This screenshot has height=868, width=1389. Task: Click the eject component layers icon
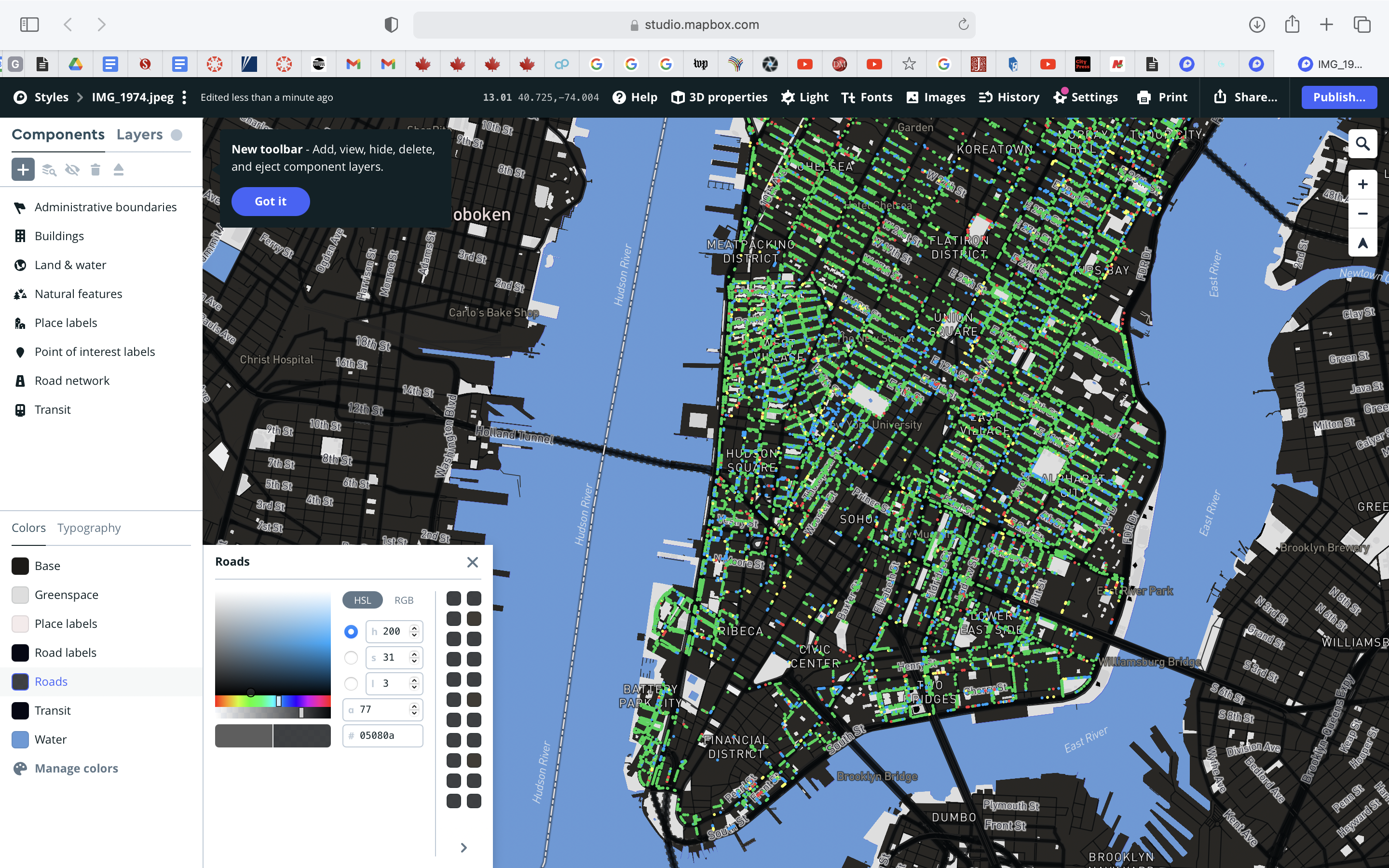(119, 170)
